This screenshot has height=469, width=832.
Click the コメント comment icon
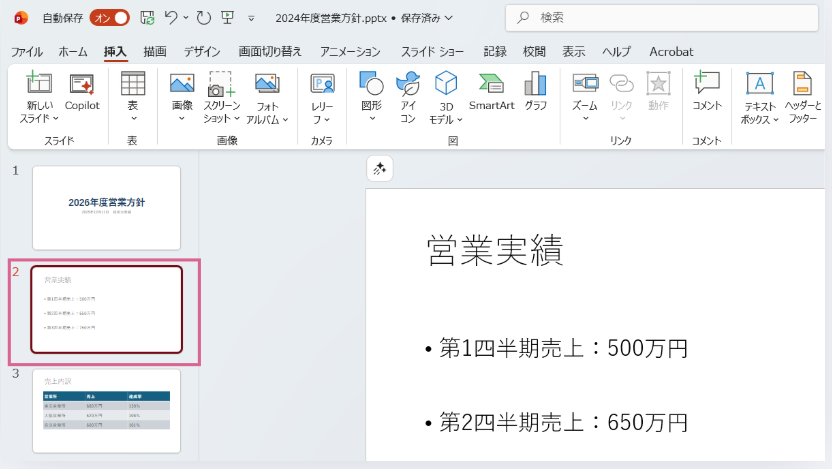[706, 92]
